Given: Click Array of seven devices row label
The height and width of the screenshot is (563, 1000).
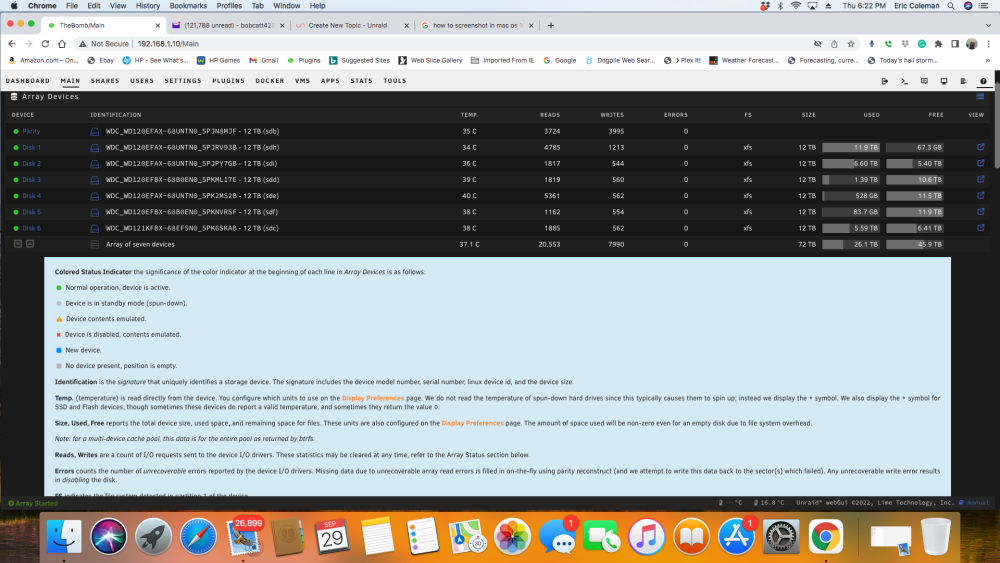Looking at the screenshot, I should [x=140, y=244].
